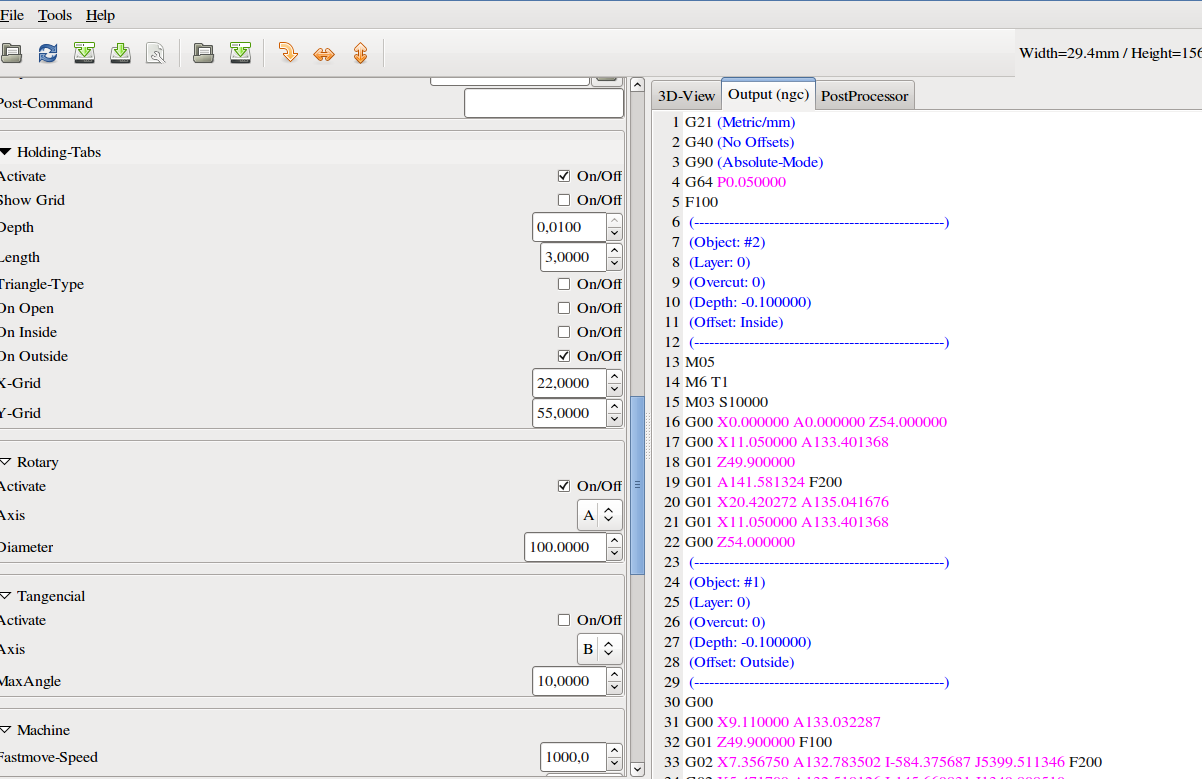1202x779 pixels.
Task: Enable the On Open checkbox
Action: 564,308
